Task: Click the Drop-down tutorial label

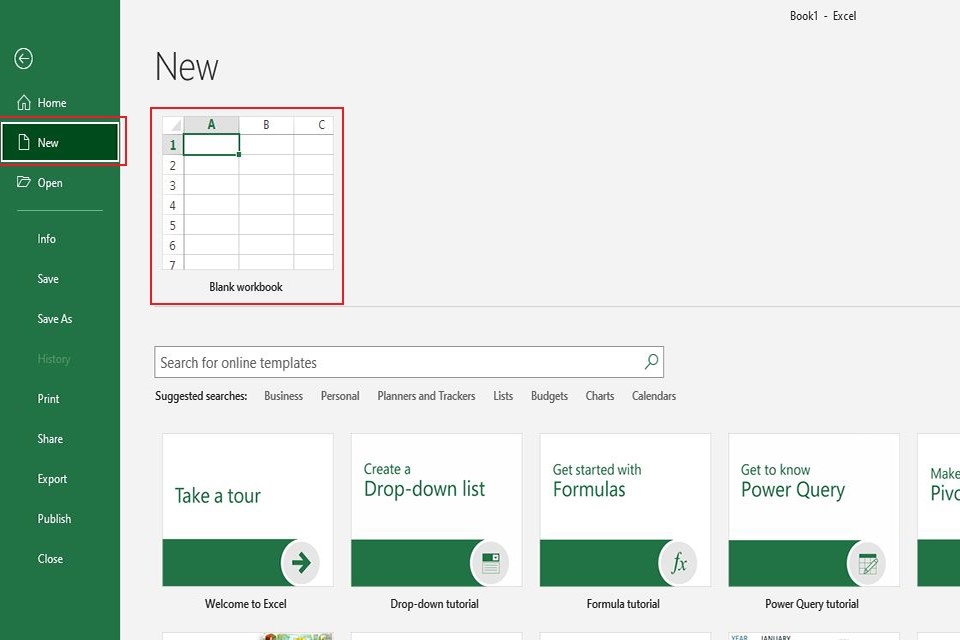Action: 435,604
